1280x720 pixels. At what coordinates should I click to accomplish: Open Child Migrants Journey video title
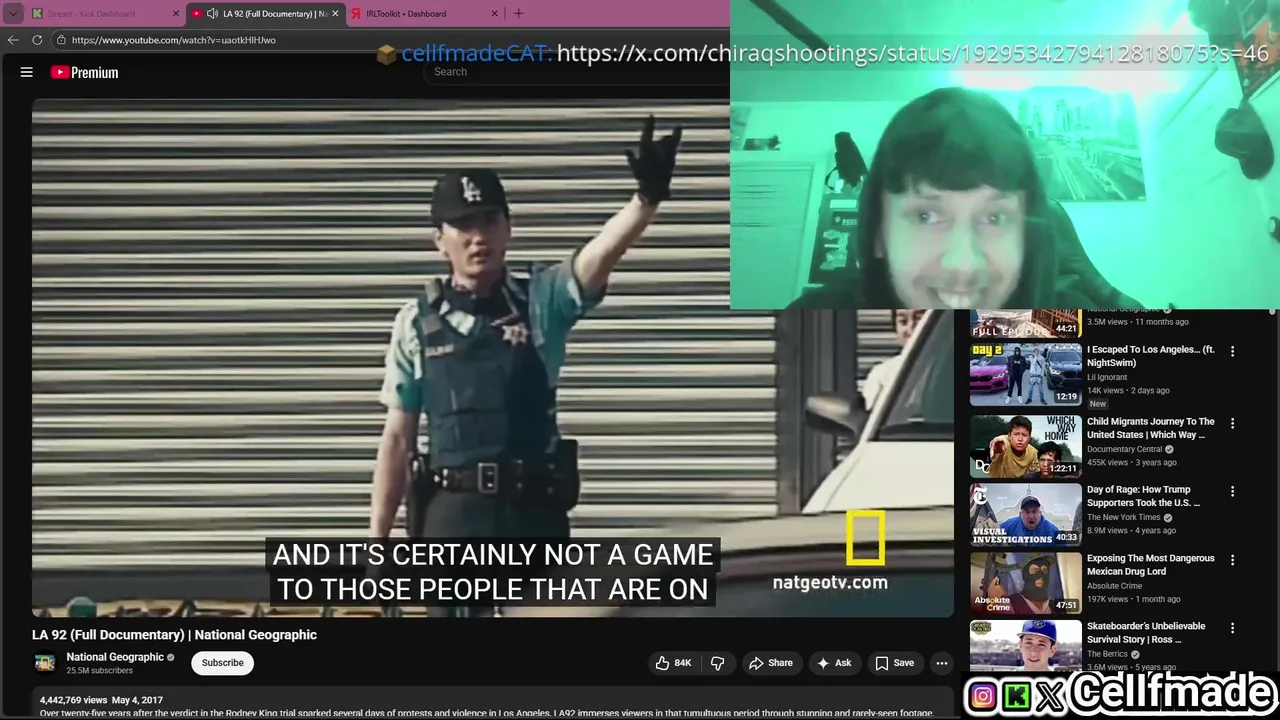coord(1151,428)
